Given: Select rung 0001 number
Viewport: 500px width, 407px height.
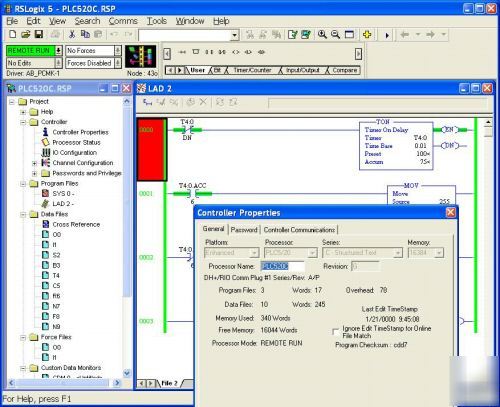Looking at the screenshot, I should pyautogui.click(x=146, y=194).
